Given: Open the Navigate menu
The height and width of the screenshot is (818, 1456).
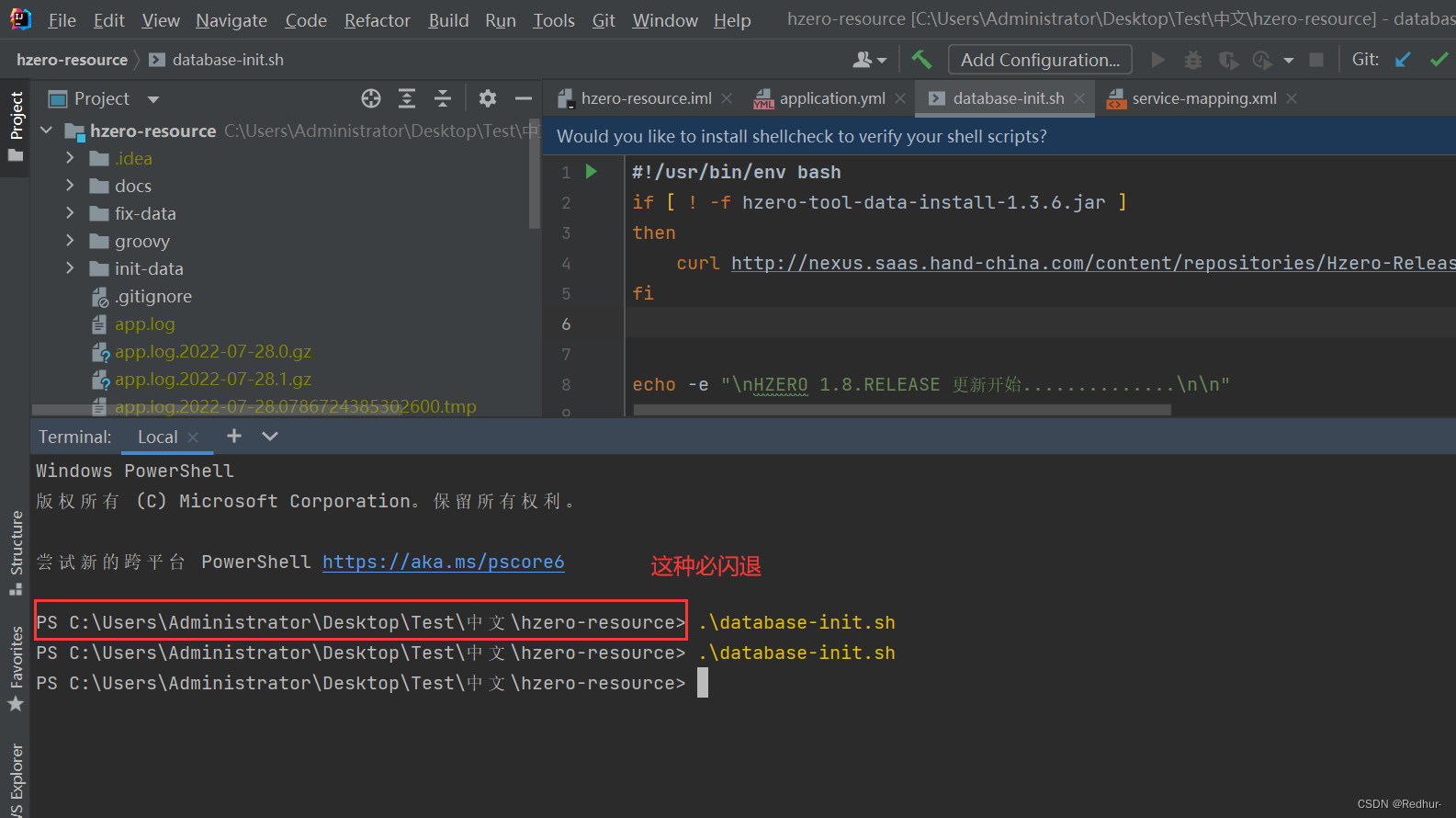Looking at the screenshot, I should coord(231,20).
